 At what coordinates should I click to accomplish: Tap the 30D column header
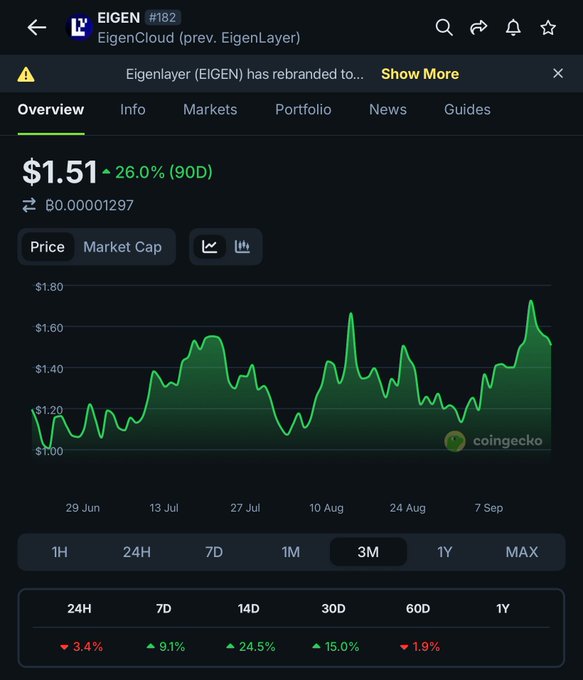(x=334, y=609)
